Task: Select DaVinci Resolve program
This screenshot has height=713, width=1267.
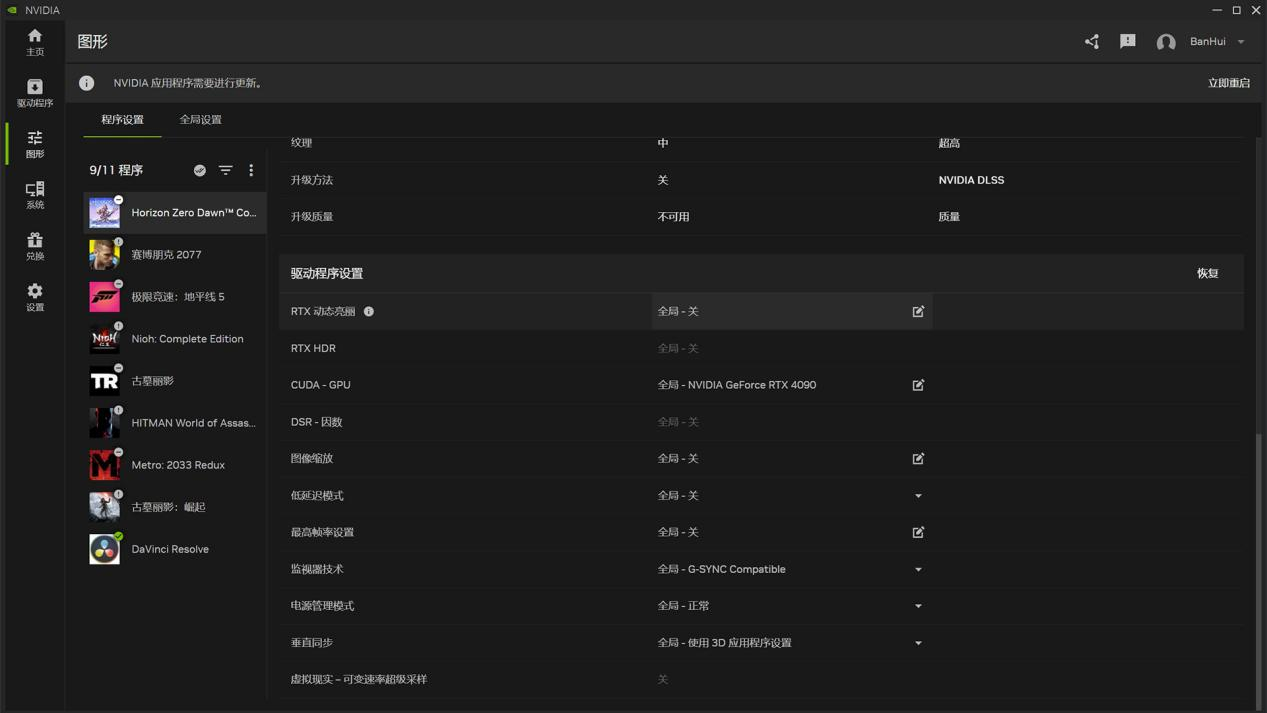Action: point(175,549)
